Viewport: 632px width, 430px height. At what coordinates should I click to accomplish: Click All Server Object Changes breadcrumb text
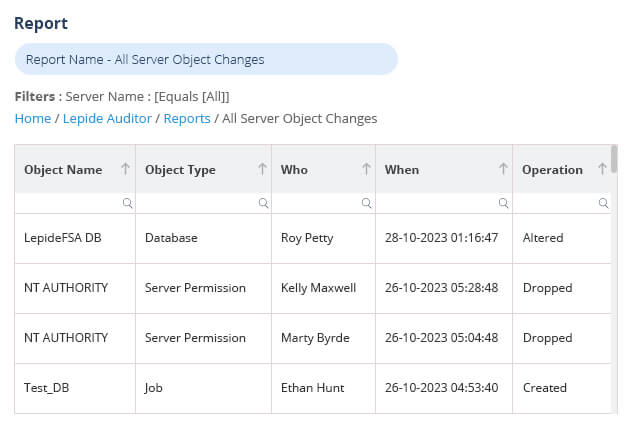(x=299, y=118)
